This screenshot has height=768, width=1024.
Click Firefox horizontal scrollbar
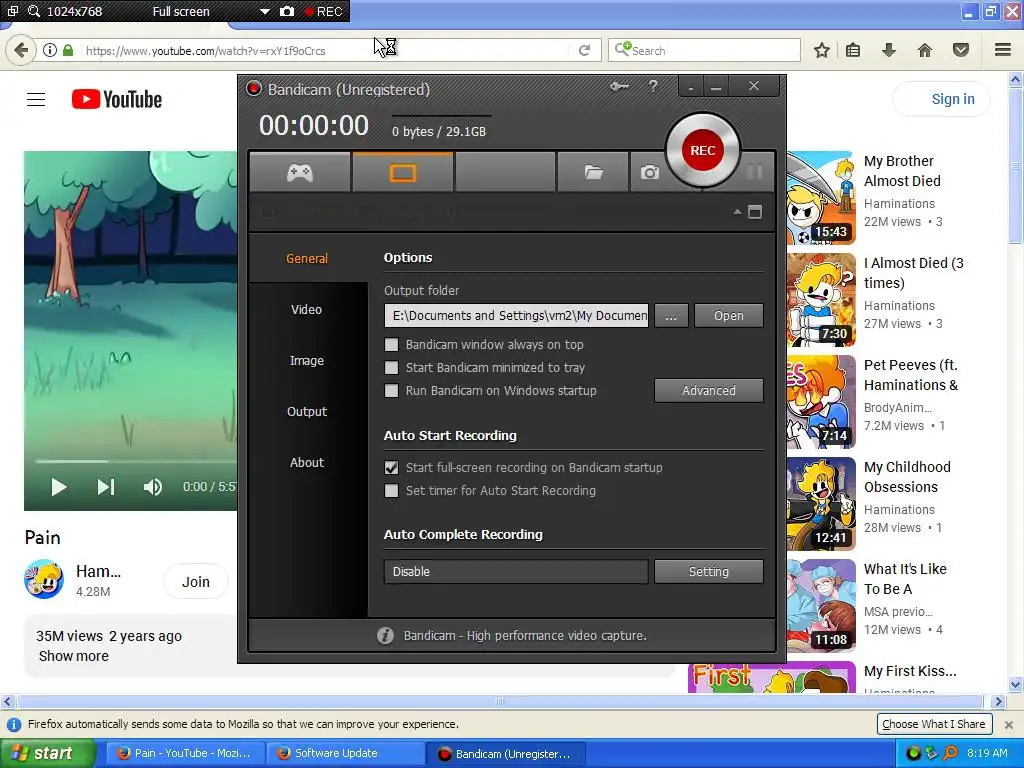500,702
